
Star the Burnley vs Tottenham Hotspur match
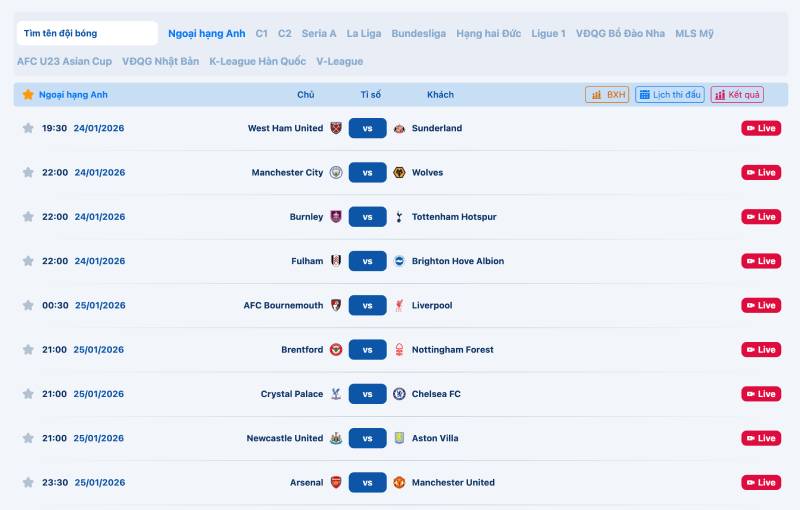point(28,217)
